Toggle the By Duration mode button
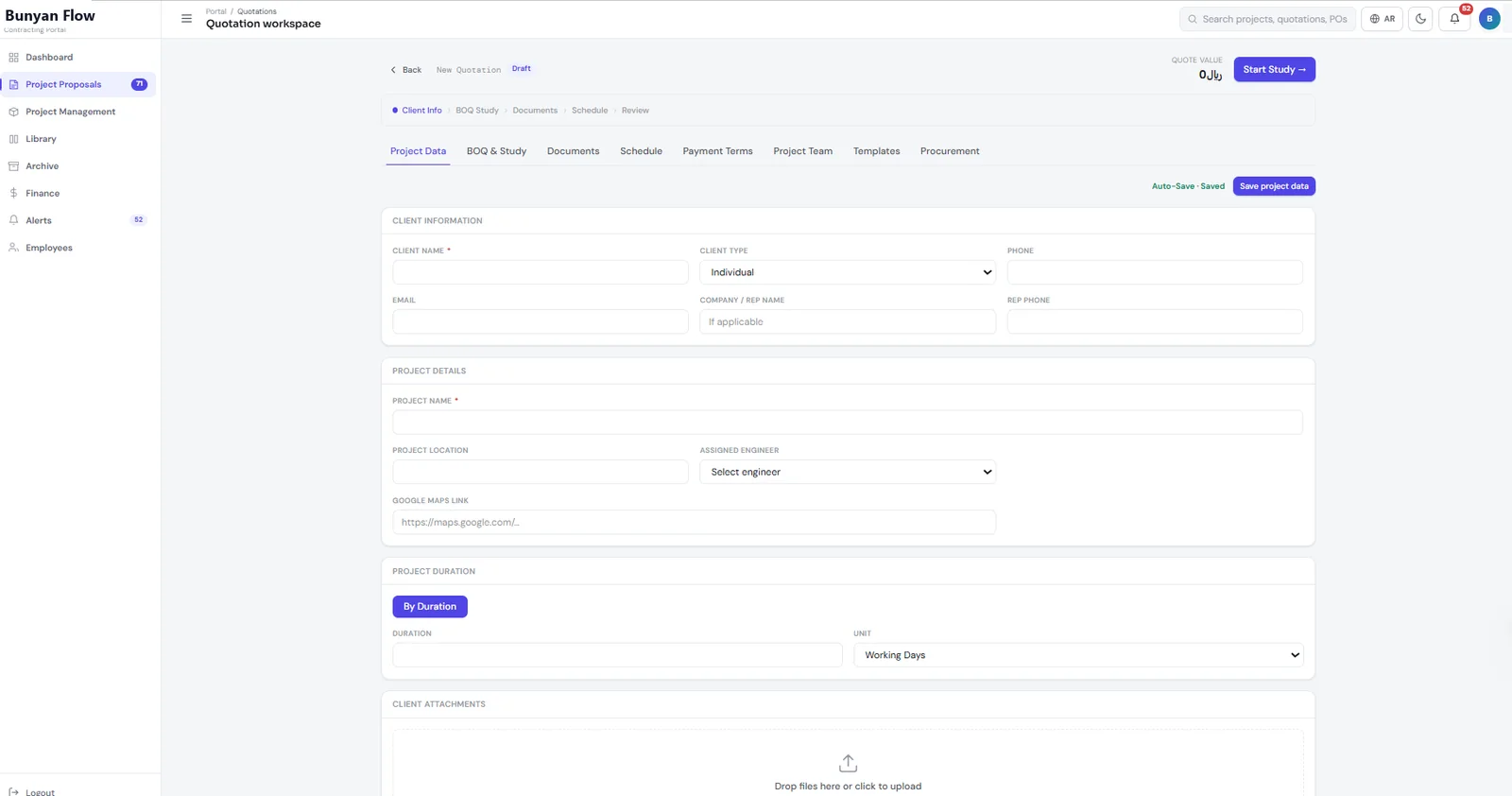The width and height of the screenshot is (1512, 796). coord(430,607)
